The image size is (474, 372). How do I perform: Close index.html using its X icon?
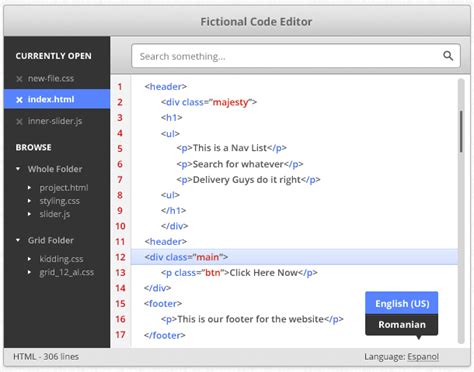point(19,100)
